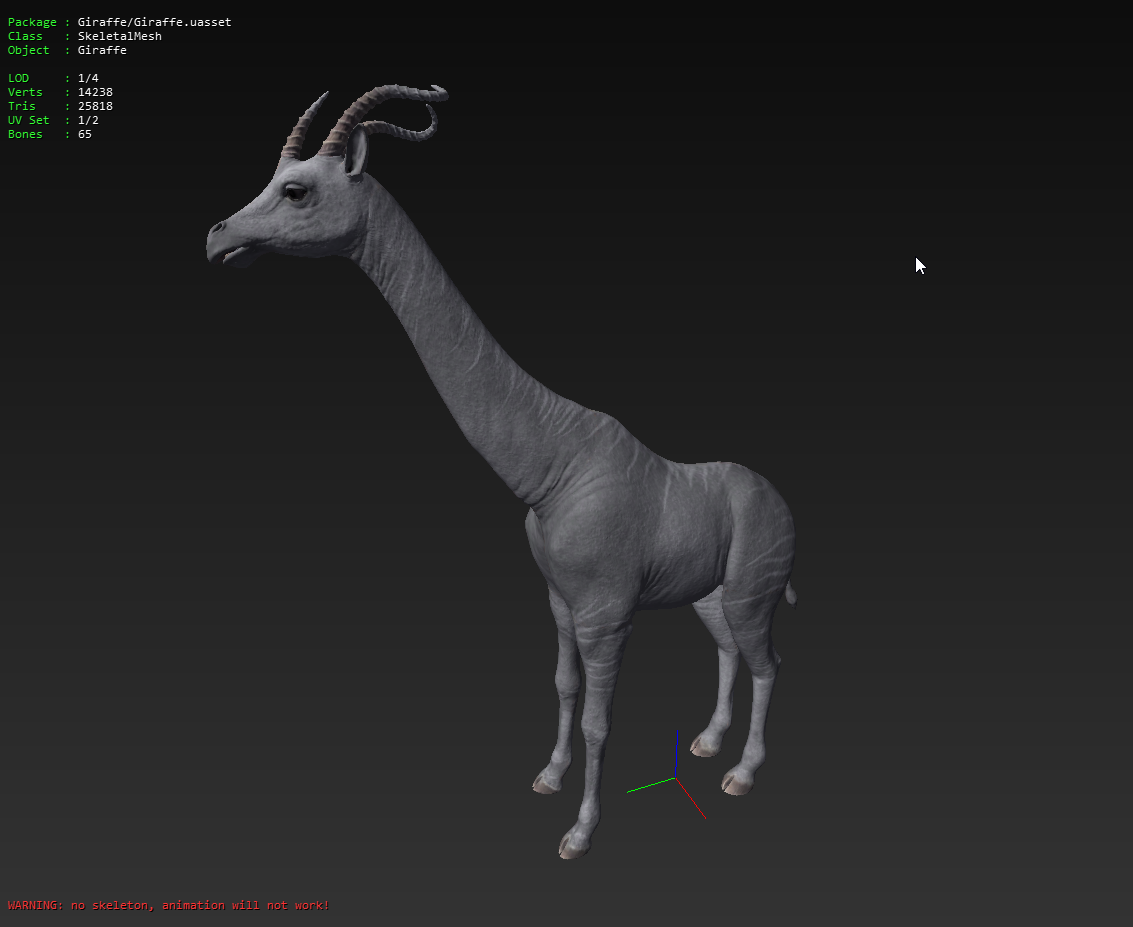The height and width of the screenshot is (927, 1133).
Task: Click the middle of the giraffe's neck
Action: click(450, 350)
